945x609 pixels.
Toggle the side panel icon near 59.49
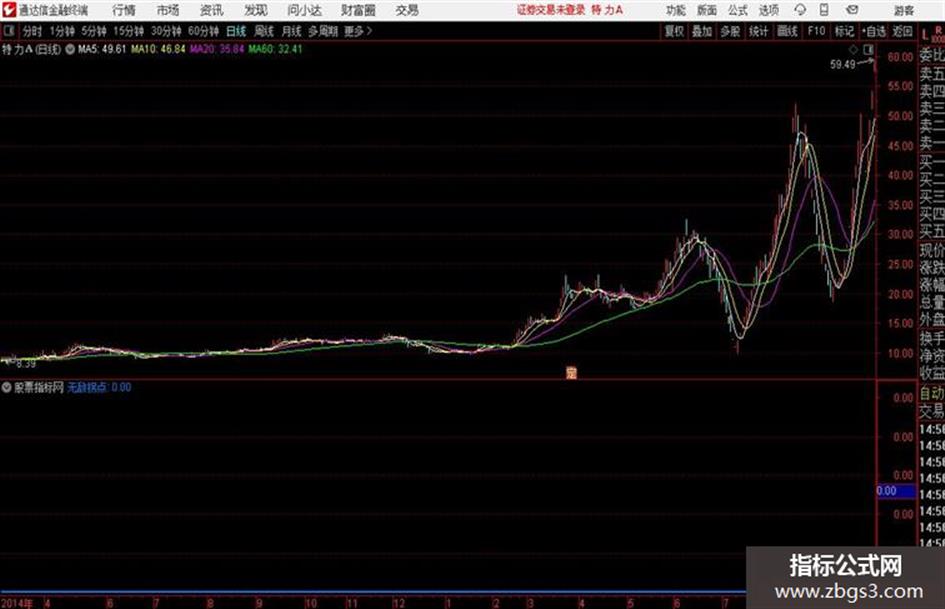click(x=868, y=49)
